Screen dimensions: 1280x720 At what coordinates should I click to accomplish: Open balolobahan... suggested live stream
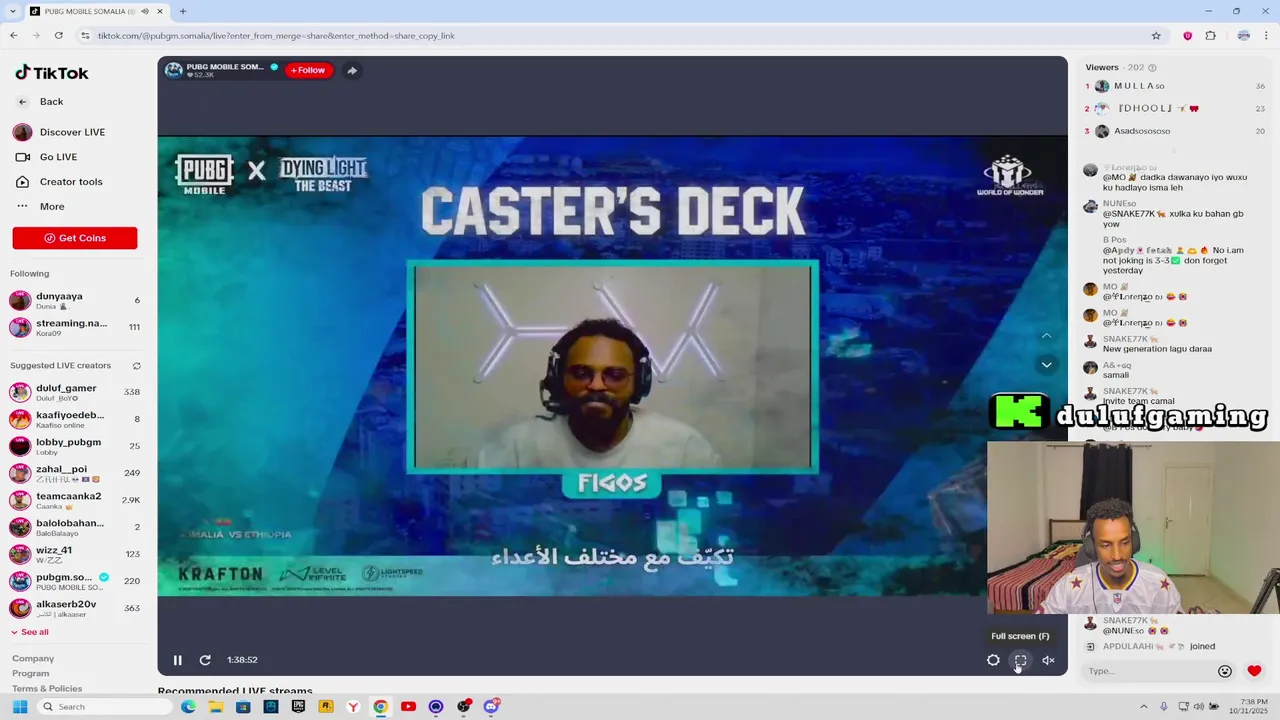[x=75, y=527]
